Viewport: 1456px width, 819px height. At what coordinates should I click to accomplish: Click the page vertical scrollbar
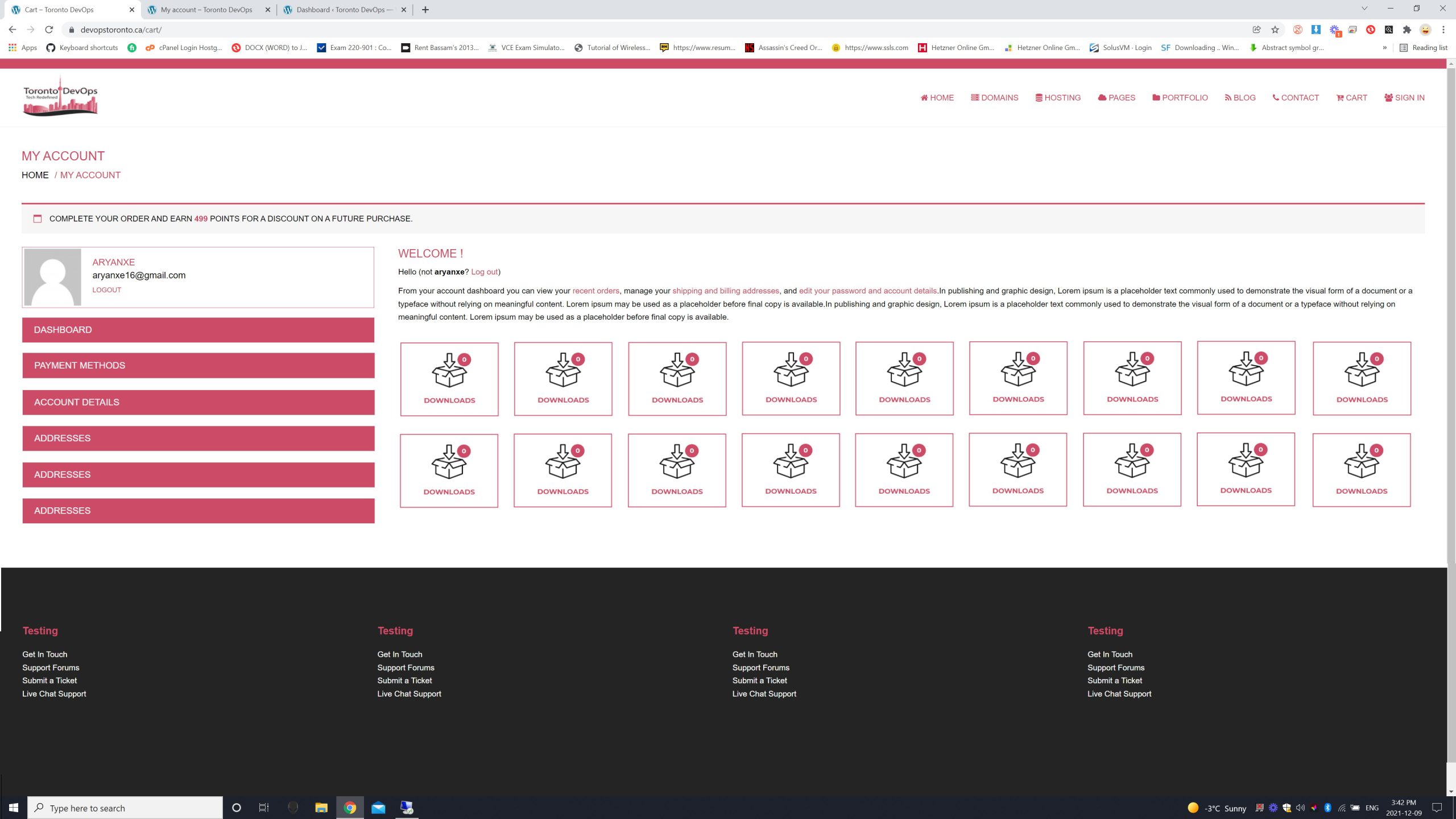[x=1451, y=398]
